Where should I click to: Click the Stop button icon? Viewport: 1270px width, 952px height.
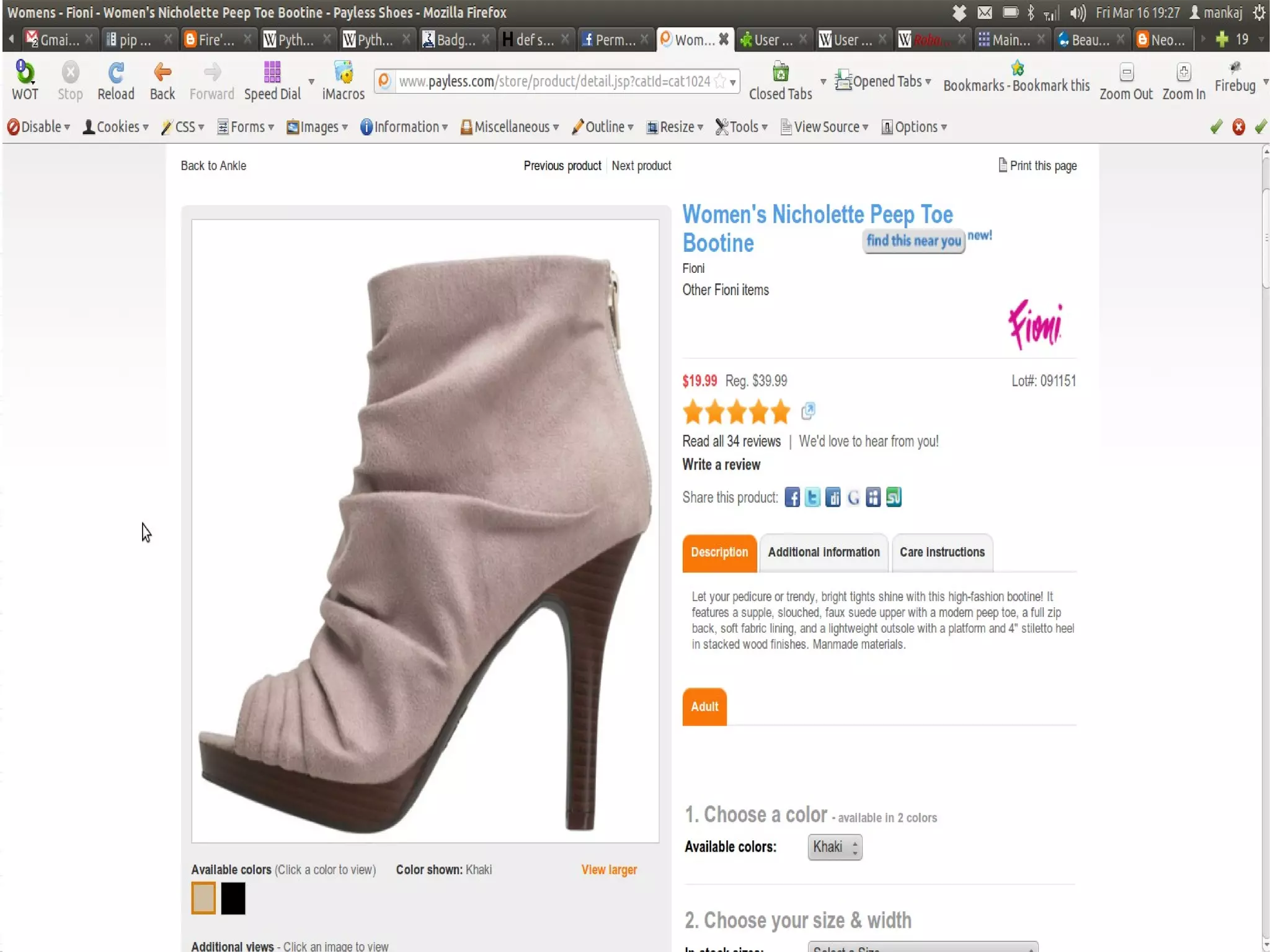pos(70,73)
